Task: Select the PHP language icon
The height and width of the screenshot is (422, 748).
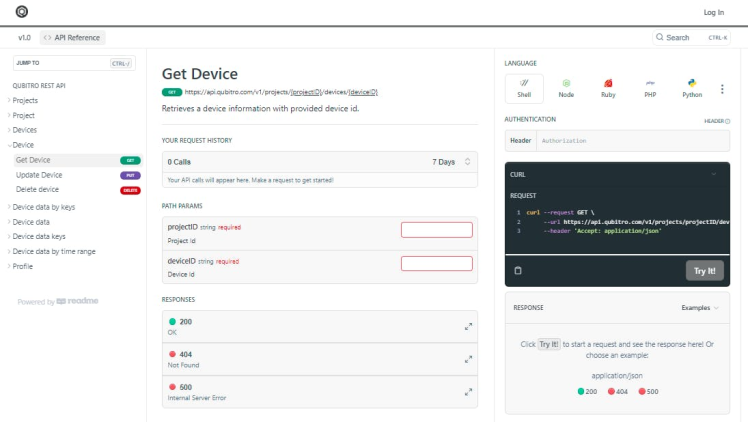Action: click(649, 88)
